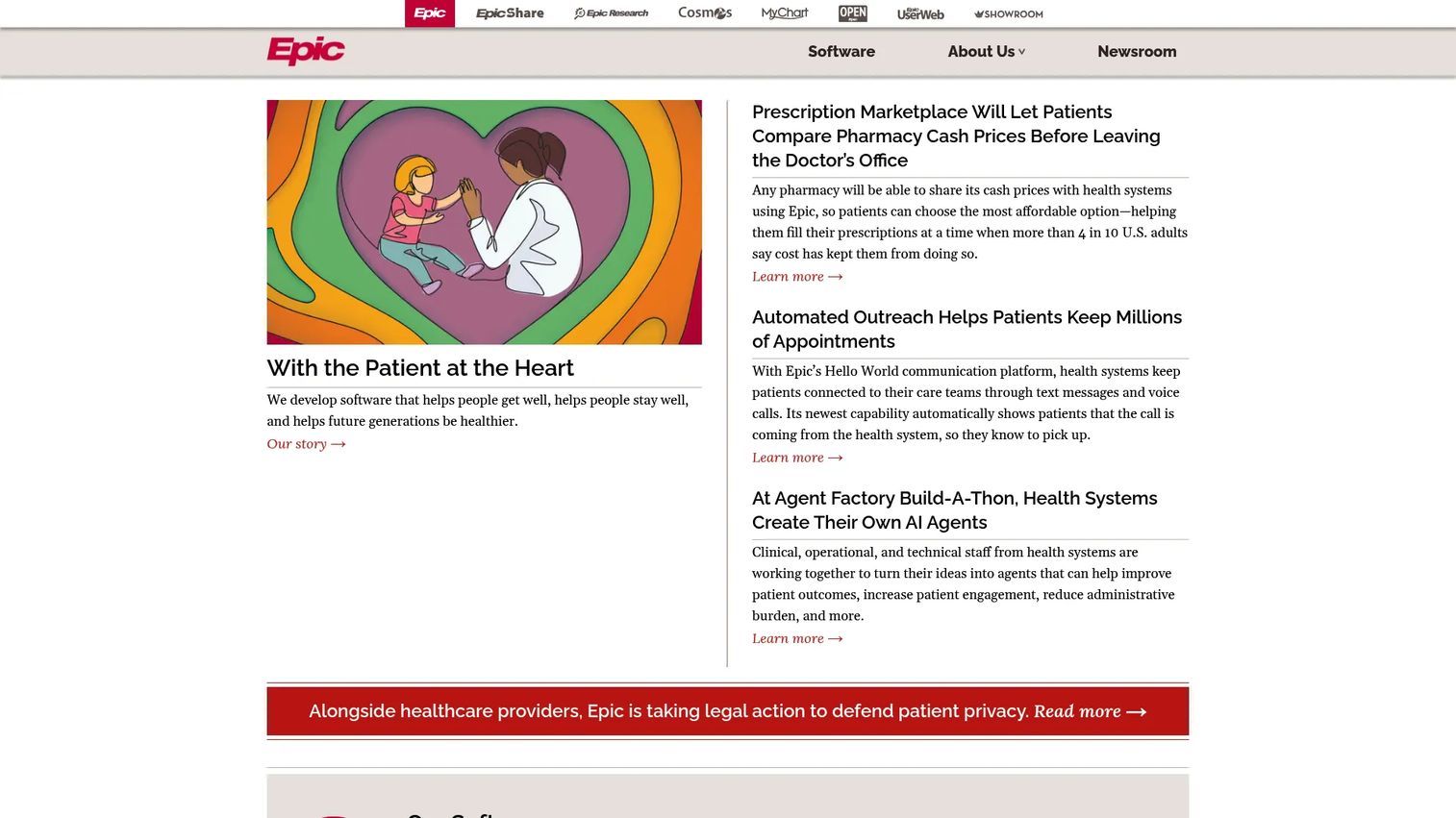Open the red Epic tab logo in top bar
Image resolution: width=1456 pixels, height=818 pixels.
429,13
